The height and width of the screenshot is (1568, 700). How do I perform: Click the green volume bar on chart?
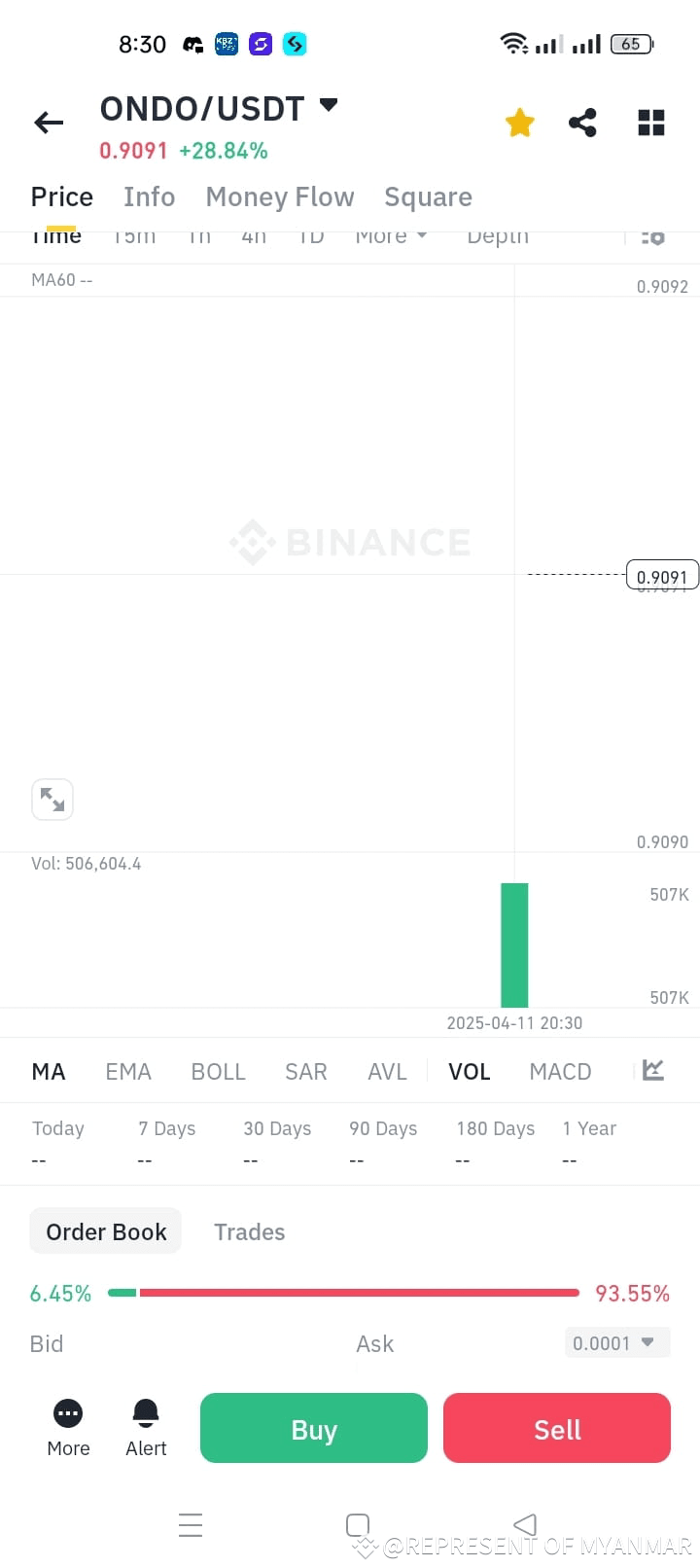(514, 944)
